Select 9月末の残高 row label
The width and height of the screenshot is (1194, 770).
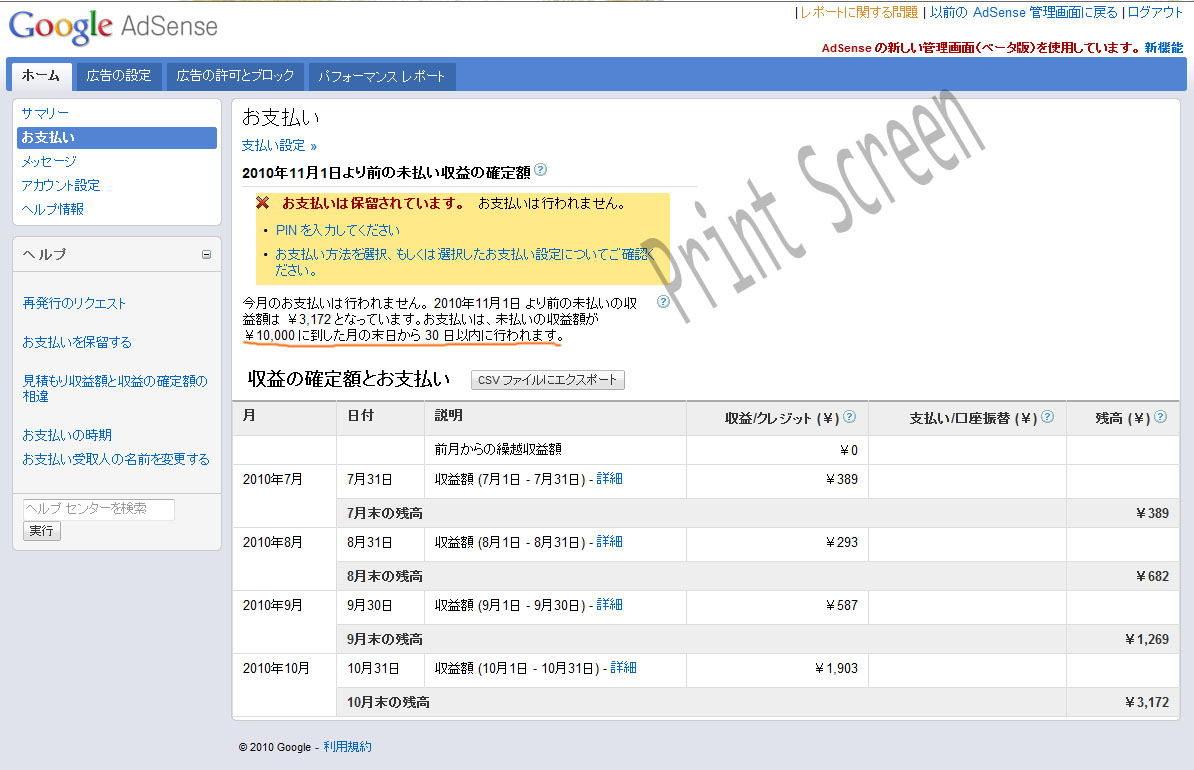[x=385, y=640]
